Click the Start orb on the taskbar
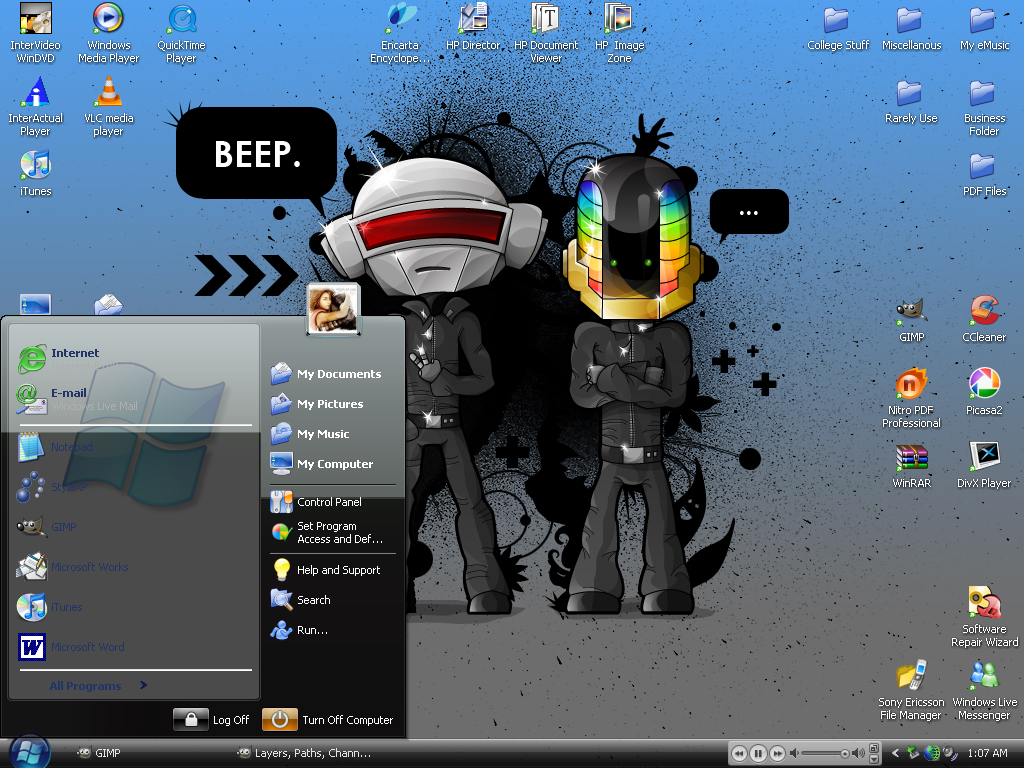 29,752
